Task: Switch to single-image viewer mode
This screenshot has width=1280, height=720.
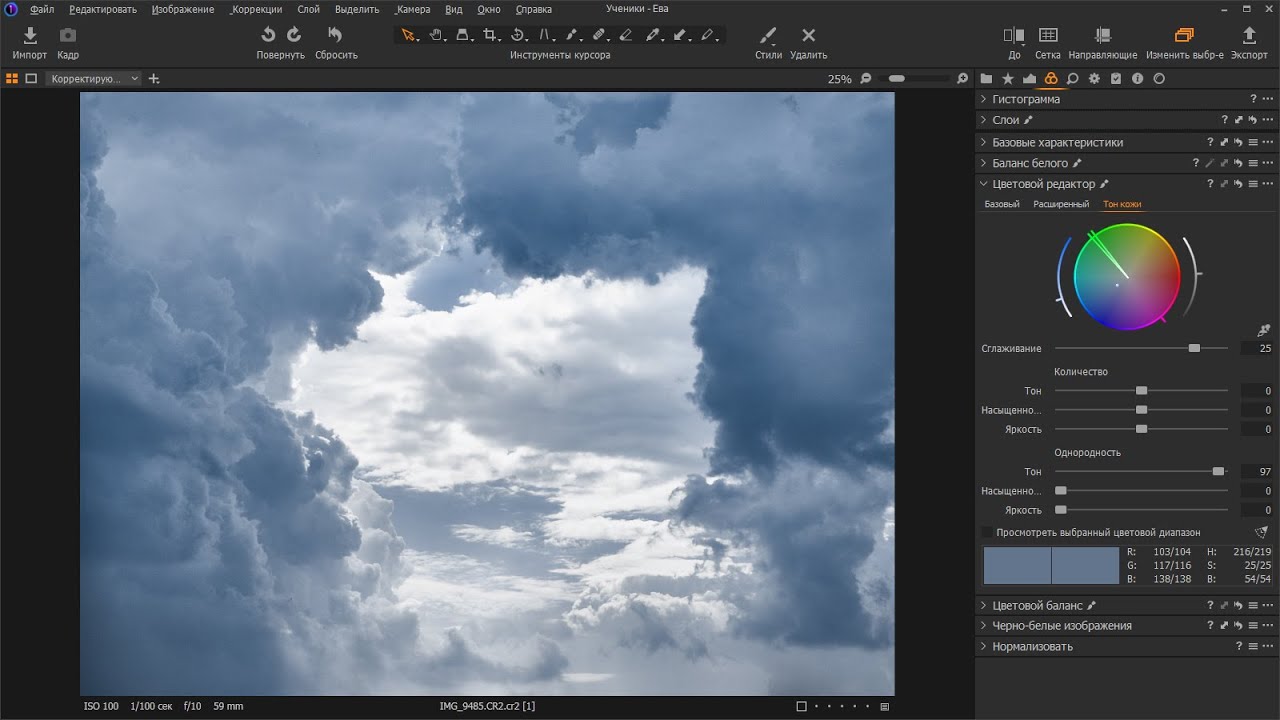Action: pos(31,78)
